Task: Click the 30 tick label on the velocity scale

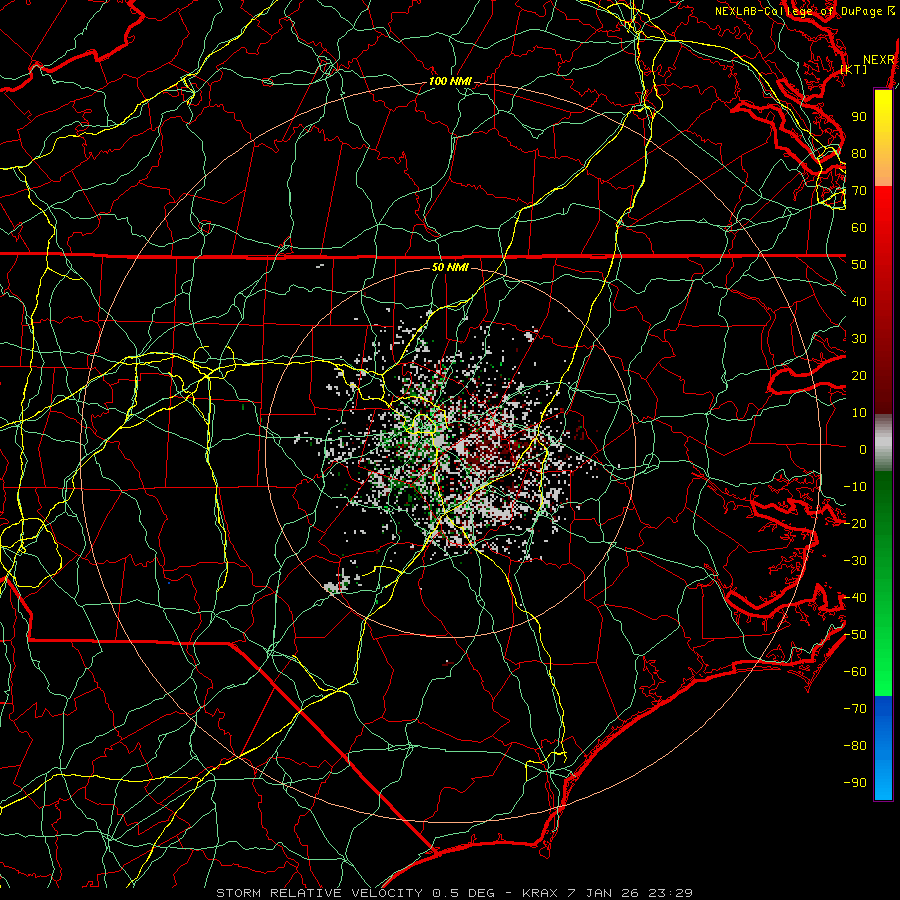Action: 859,339
